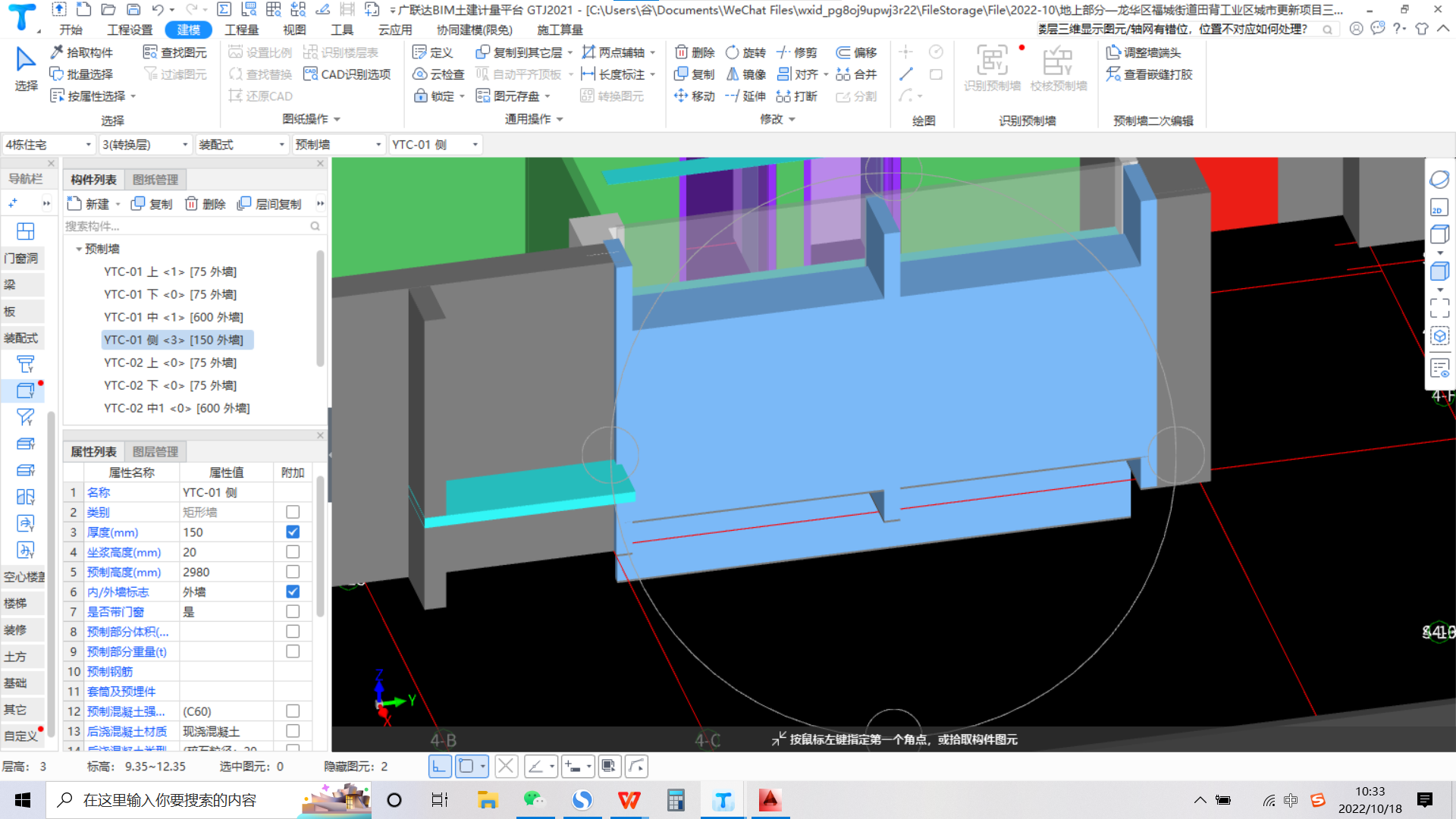Select 门窗洞 in navigation bar
This screenshot has width=1456, height=819.
point(21,259)
